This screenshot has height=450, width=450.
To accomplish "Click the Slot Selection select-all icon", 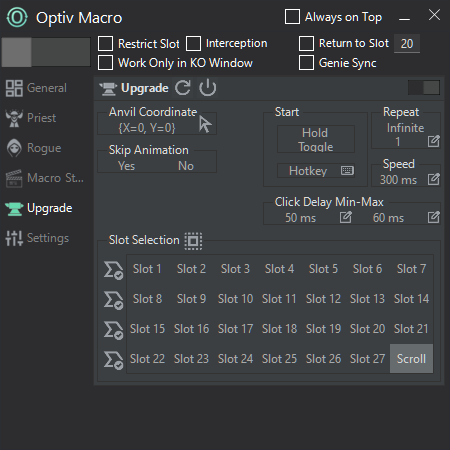I will click(193, 241).
